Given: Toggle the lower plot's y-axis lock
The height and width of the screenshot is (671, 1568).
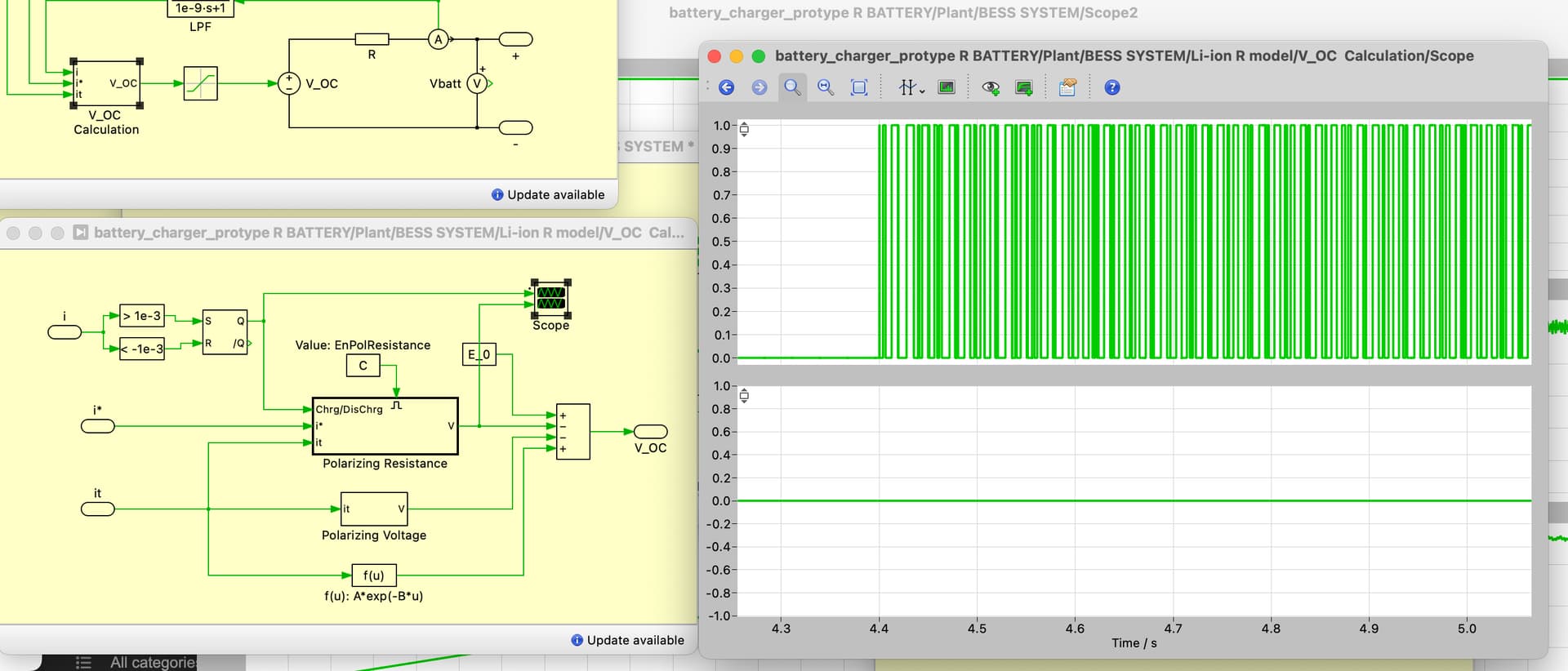Looking at the screenshot, I should 744,396.
